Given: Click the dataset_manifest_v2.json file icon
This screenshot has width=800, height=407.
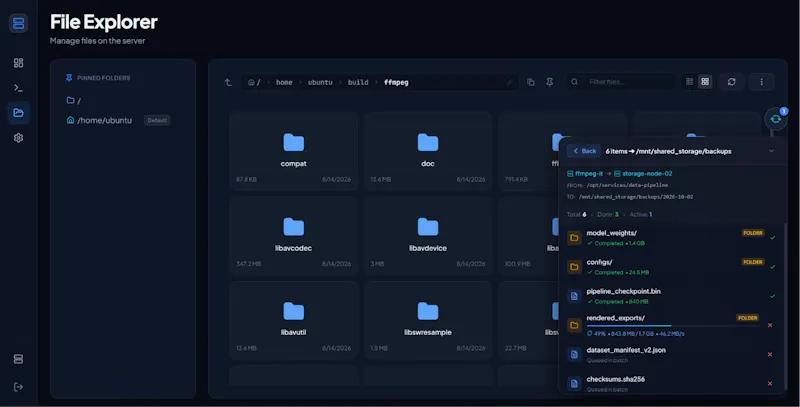Looking at the screenshot, I should (x=574, y=354).
